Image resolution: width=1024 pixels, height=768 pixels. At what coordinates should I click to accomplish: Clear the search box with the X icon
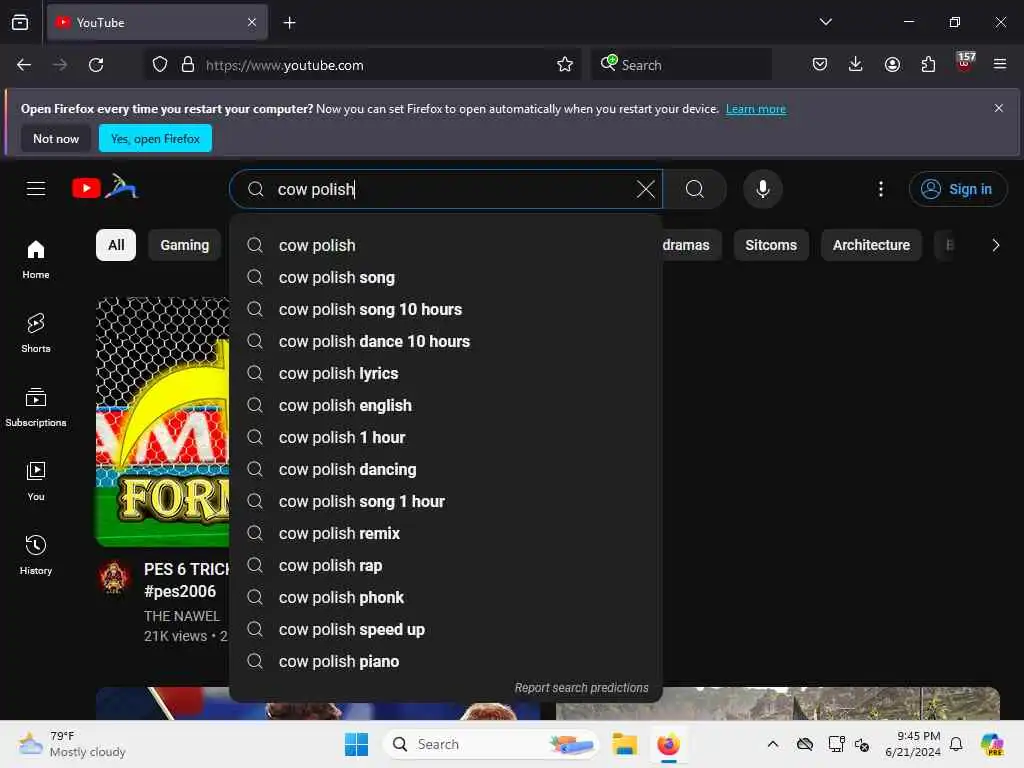645,189
